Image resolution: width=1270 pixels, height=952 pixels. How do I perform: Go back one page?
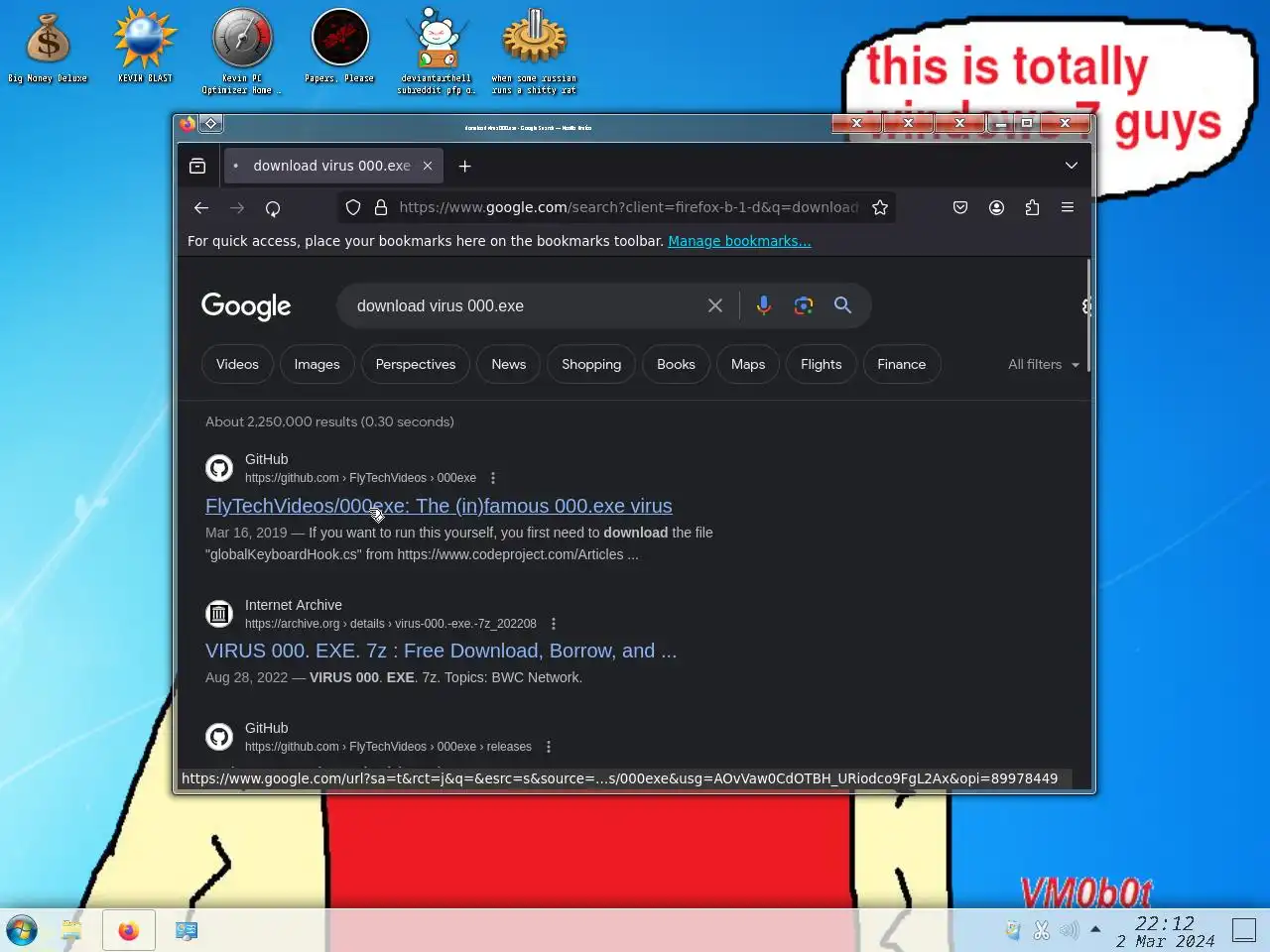[x=201, y=207]
